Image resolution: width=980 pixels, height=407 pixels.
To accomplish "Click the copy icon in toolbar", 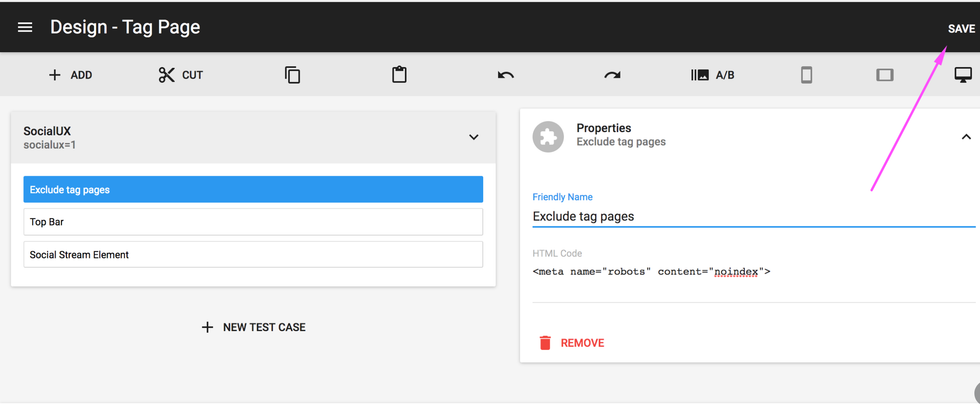I will [x=292, y=75].
